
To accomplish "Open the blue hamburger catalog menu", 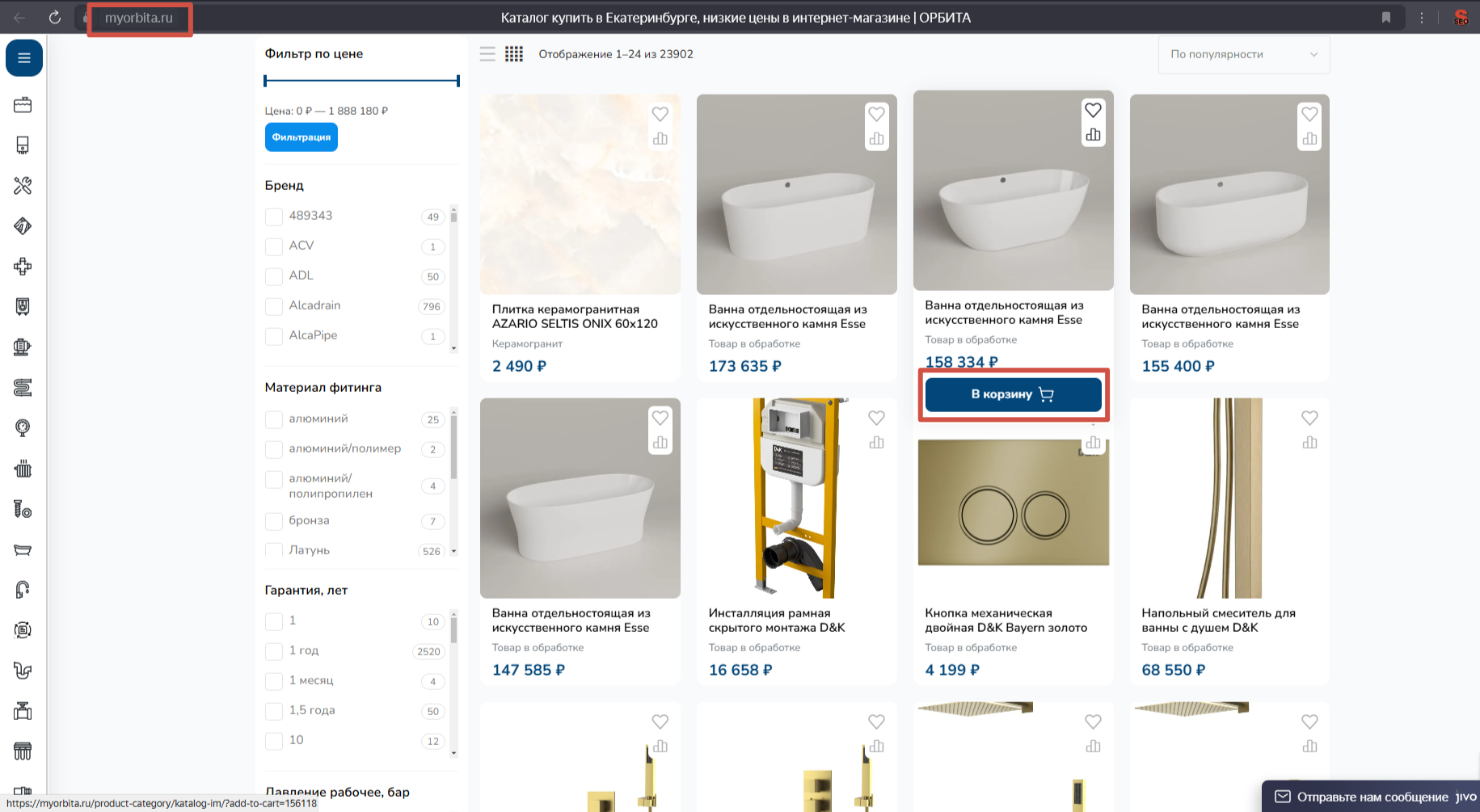I will point(23,58).
